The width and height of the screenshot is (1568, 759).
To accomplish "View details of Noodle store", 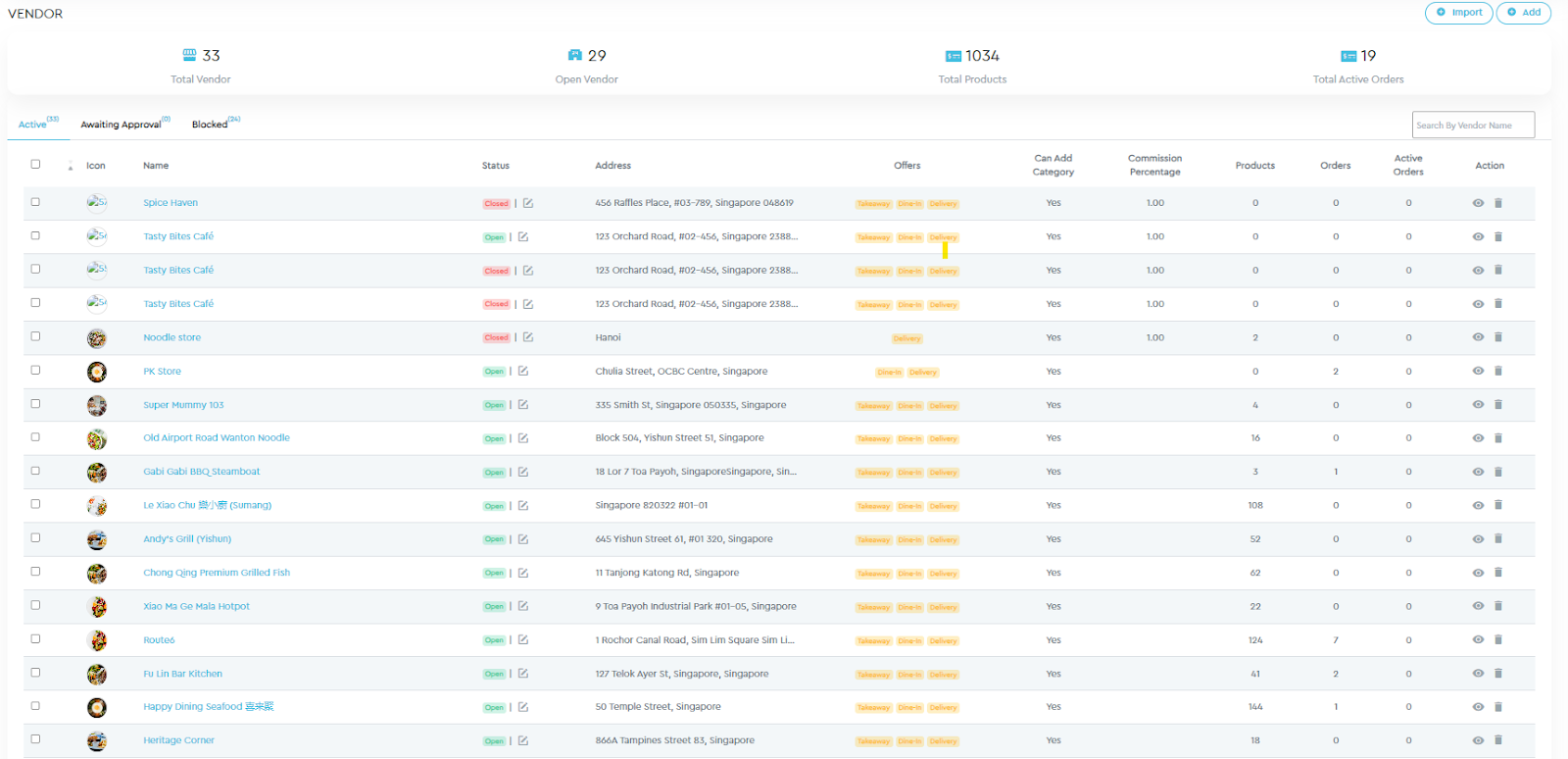I will (1478, 337).
